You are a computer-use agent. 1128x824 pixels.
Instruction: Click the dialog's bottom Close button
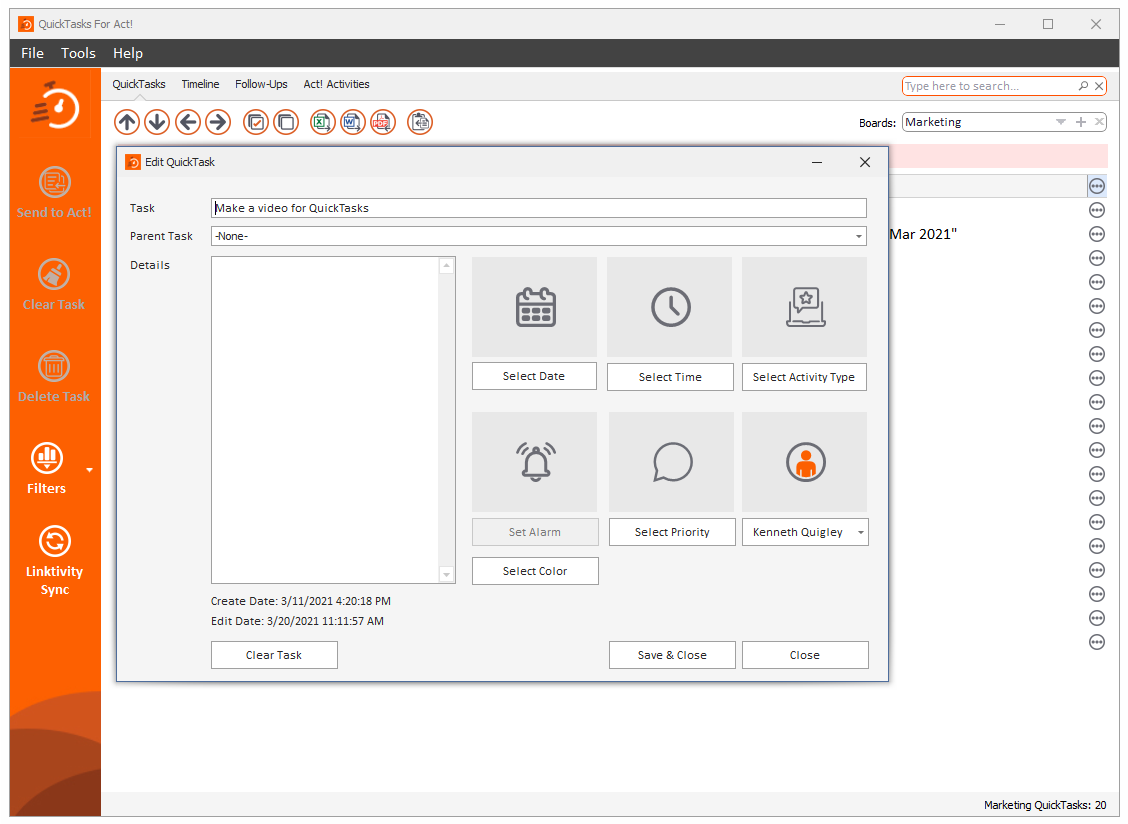pyautogui.click(x=805, y=656)
